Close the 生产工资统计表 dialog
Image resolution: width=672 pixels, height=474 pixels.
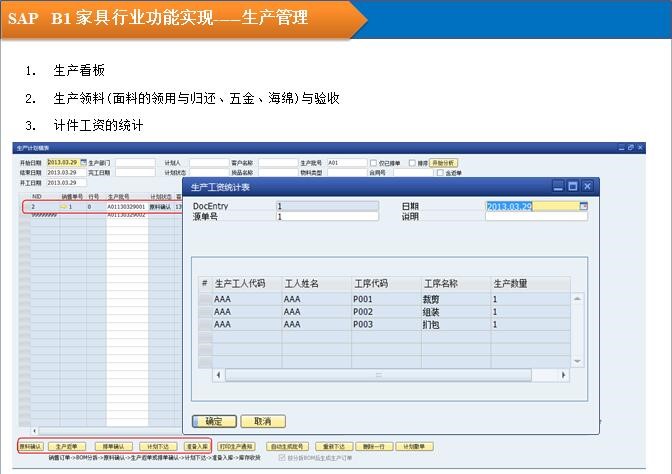[x=588, y=187]
